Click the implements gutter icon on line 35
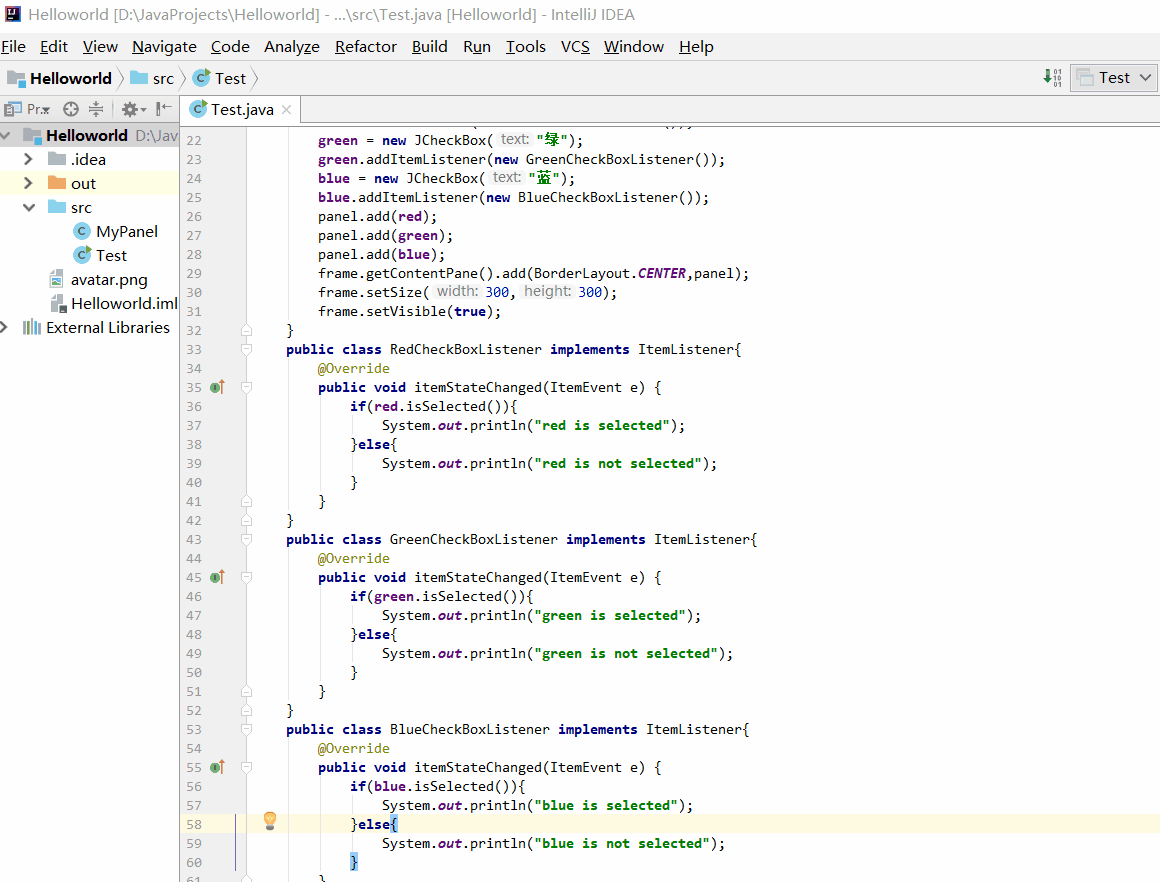The height and width of the screenshot is (882, 1160). 217,387
